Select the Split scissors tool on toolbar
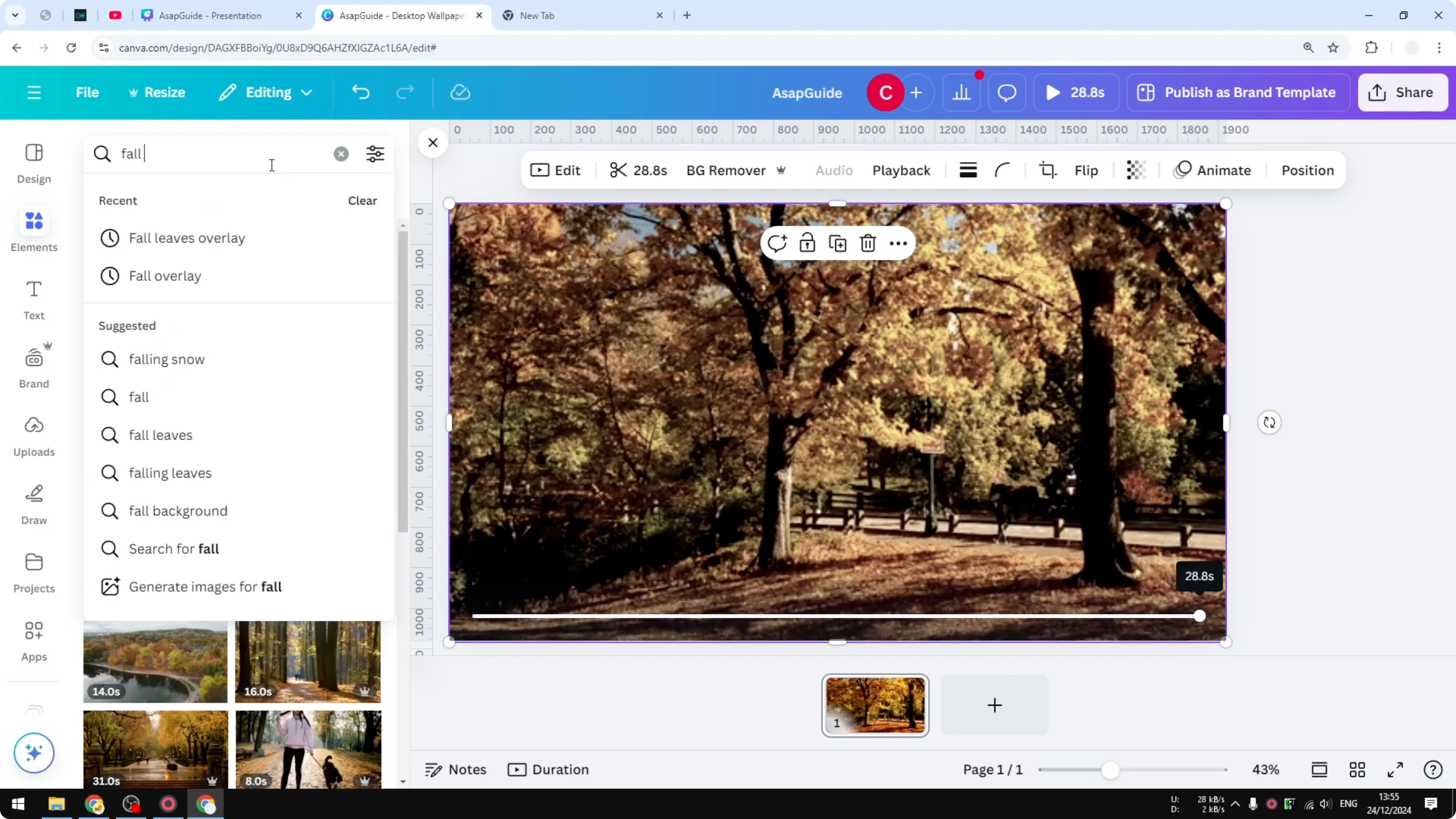 [620, 170]
